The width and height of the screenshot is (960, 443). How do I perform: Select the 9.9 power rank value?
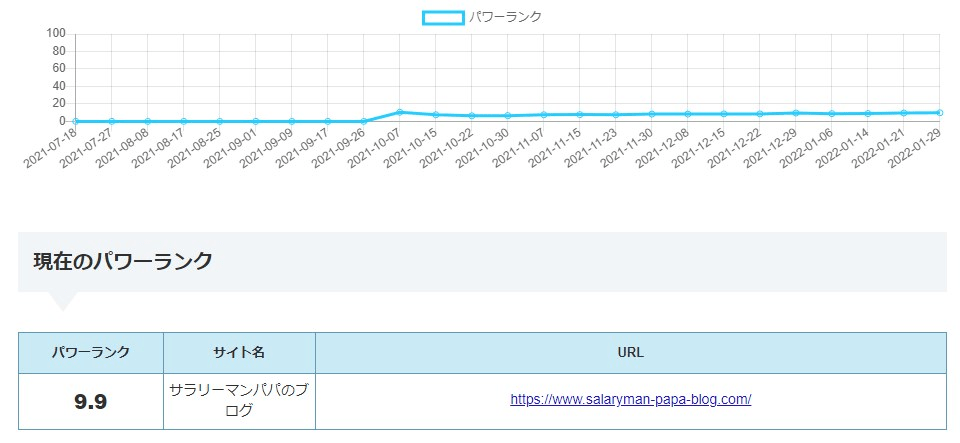click(91, 402)
